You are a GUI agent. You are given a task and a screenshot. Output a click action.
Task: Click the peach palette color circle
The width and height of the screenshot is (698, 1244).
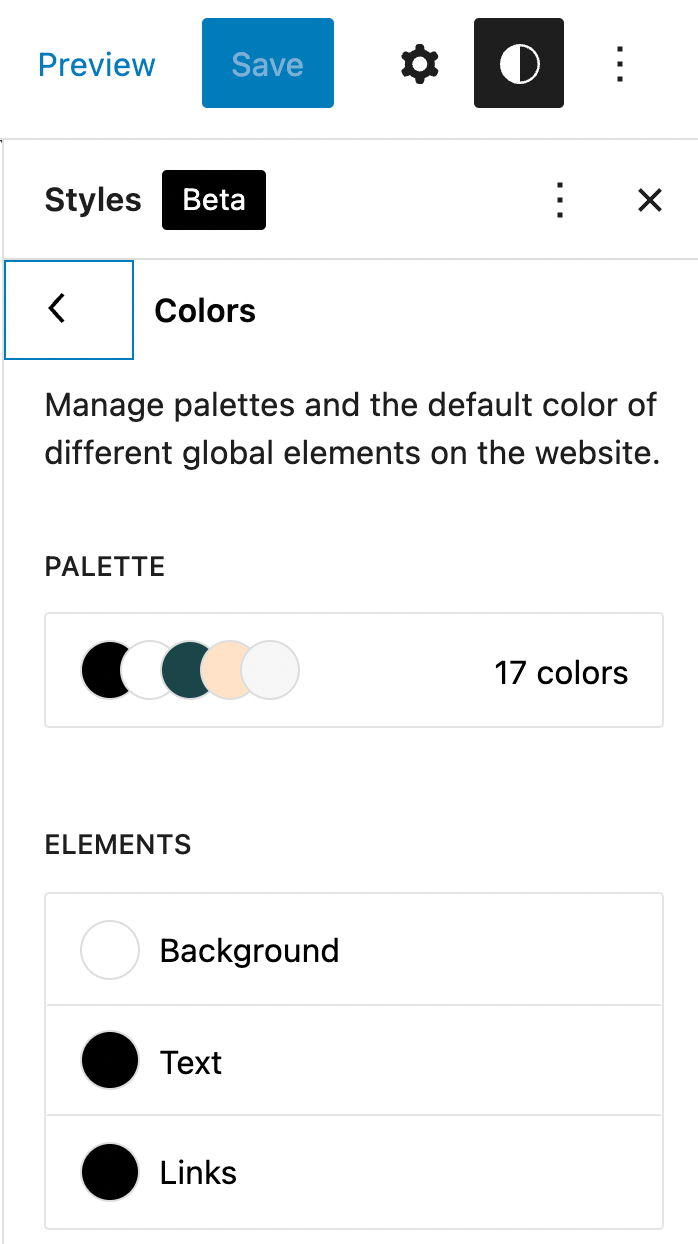click(224, 670)
